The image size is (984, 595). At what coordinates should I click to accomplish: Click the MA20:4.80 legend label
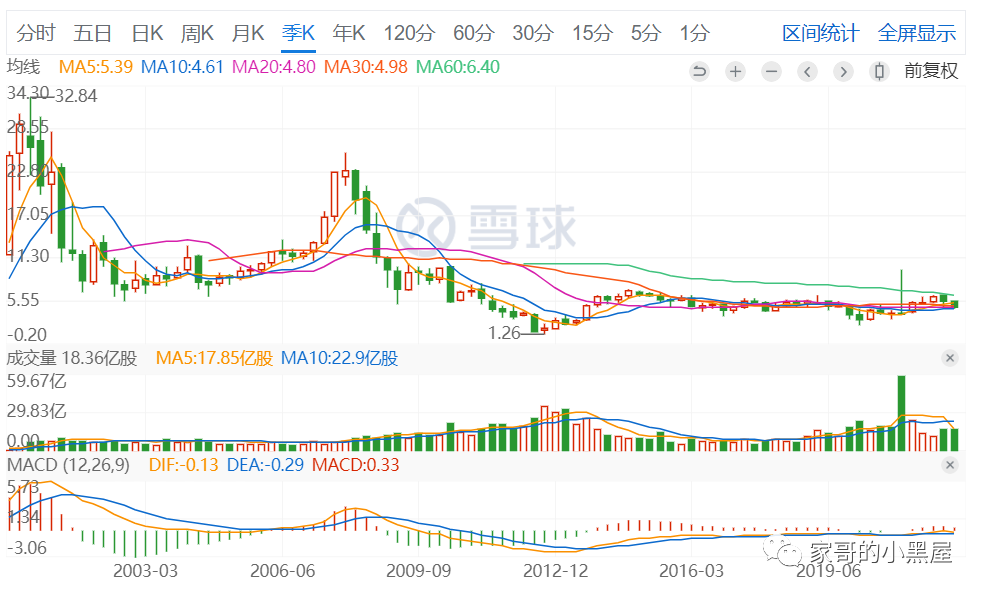click(x=274, y=67)
